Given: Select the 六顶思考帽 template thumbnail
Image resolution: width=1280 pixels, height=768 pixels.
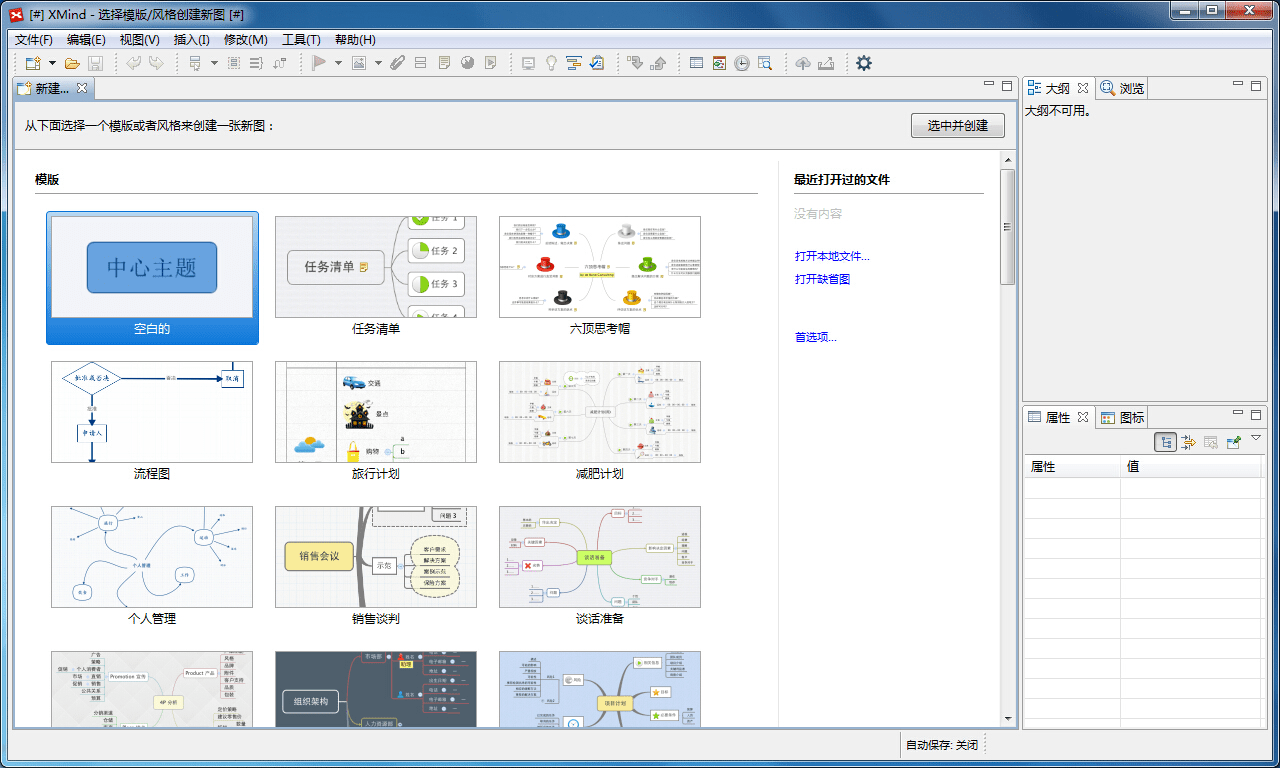Looking at the screenshot, I should coord(600,267).
